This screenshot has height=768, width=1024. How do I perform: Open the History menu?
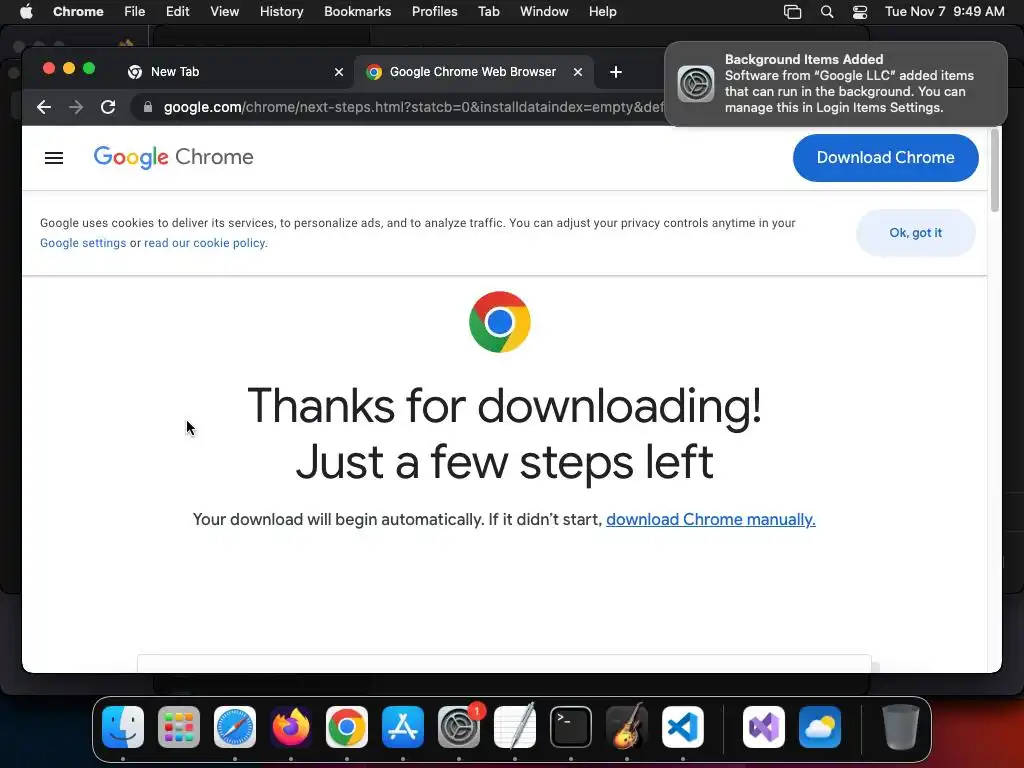(x=281, y=12)
